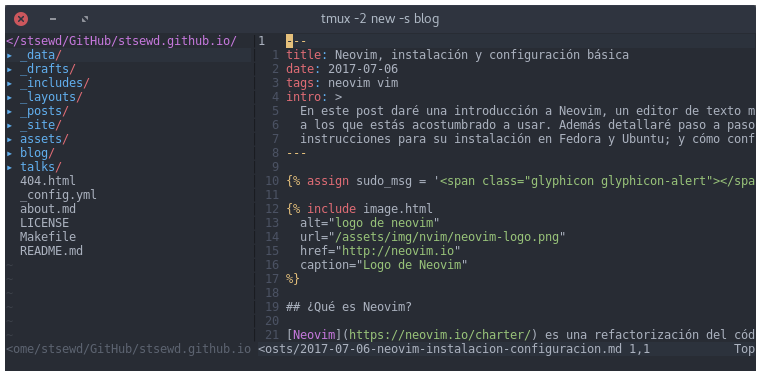The height and width of the screenshot is (380, 765).
Task: Click the date value 2017-07-06
Action: click(363, 69)
